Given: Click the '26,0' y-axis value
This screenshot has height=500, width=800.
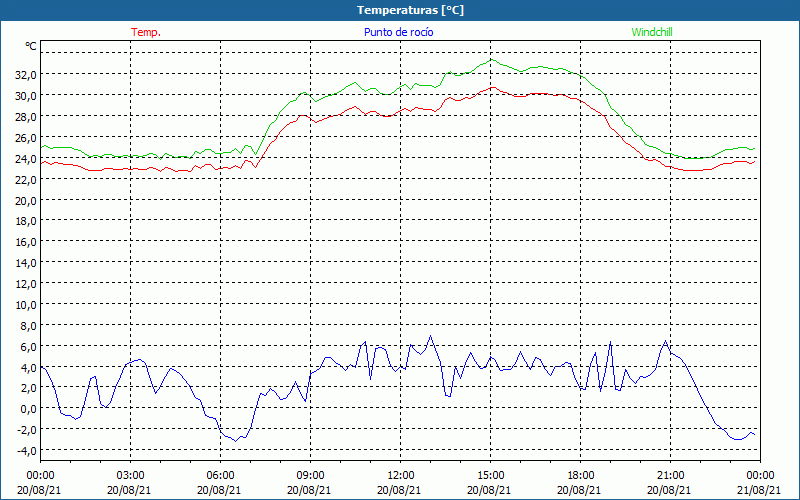Looking at the screenshot, I should (27, 138).
